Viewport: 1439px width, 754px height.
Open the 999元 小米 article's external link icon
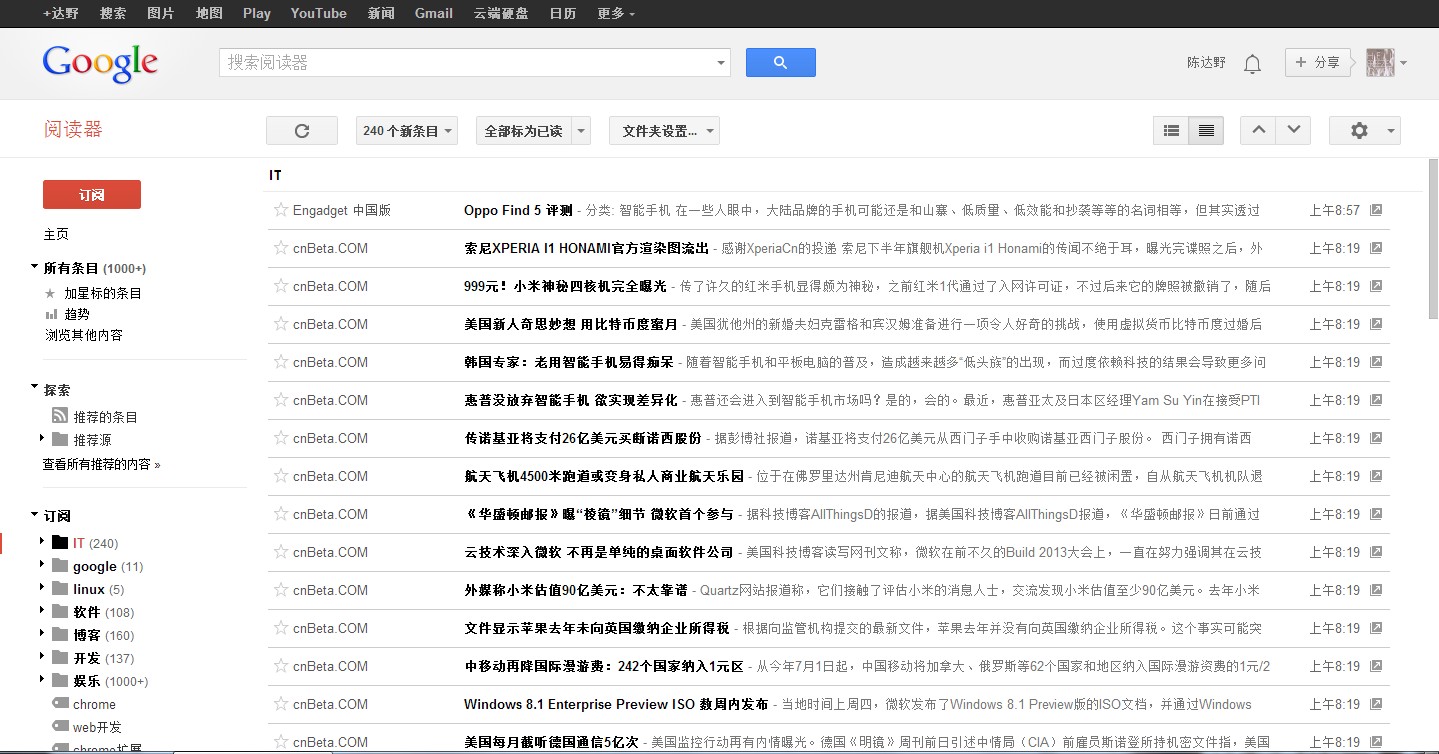click(x=1376, y=286)
